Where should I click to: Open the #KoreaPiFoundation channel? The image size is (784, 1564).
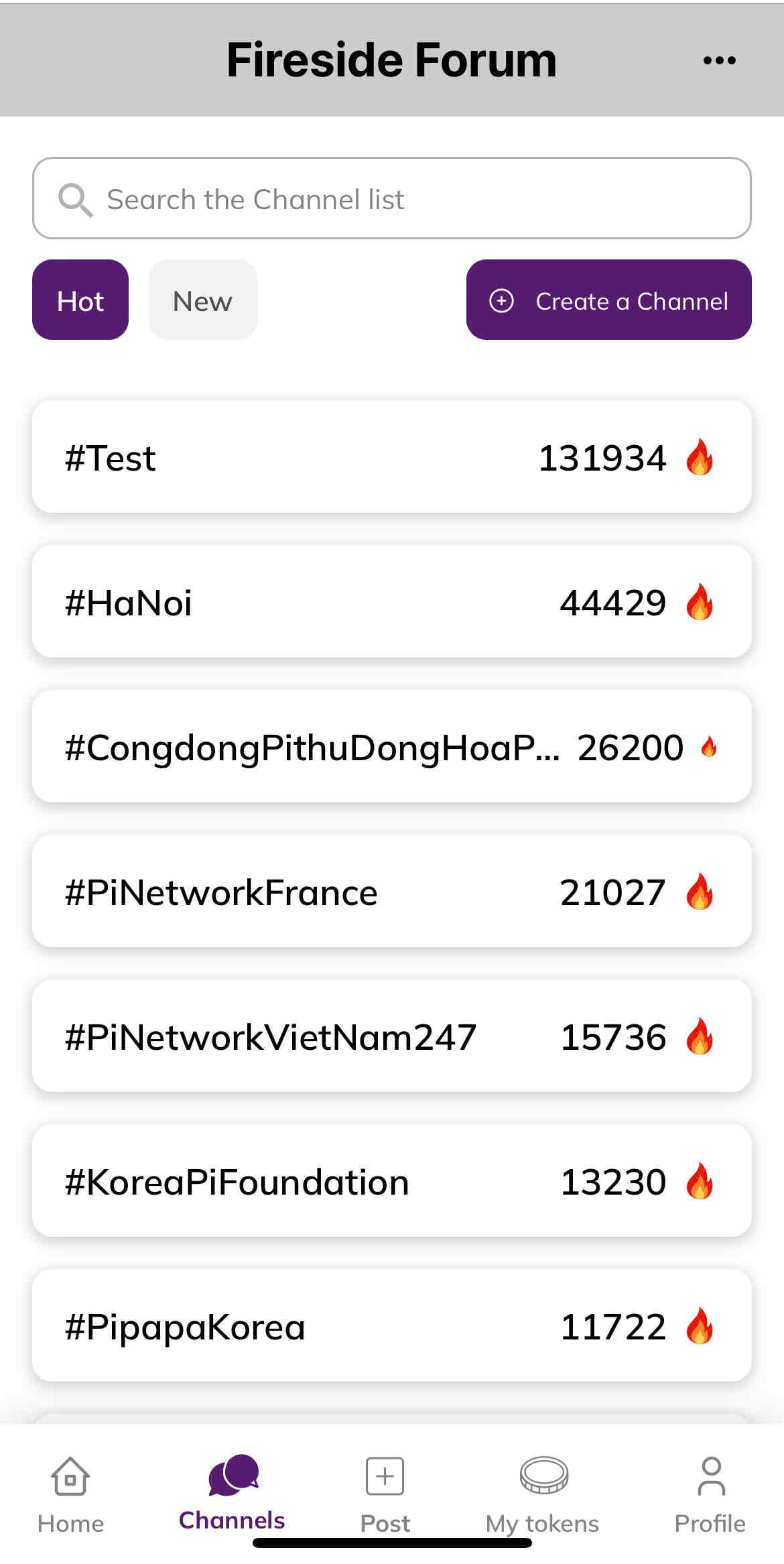pos(392,1181)
